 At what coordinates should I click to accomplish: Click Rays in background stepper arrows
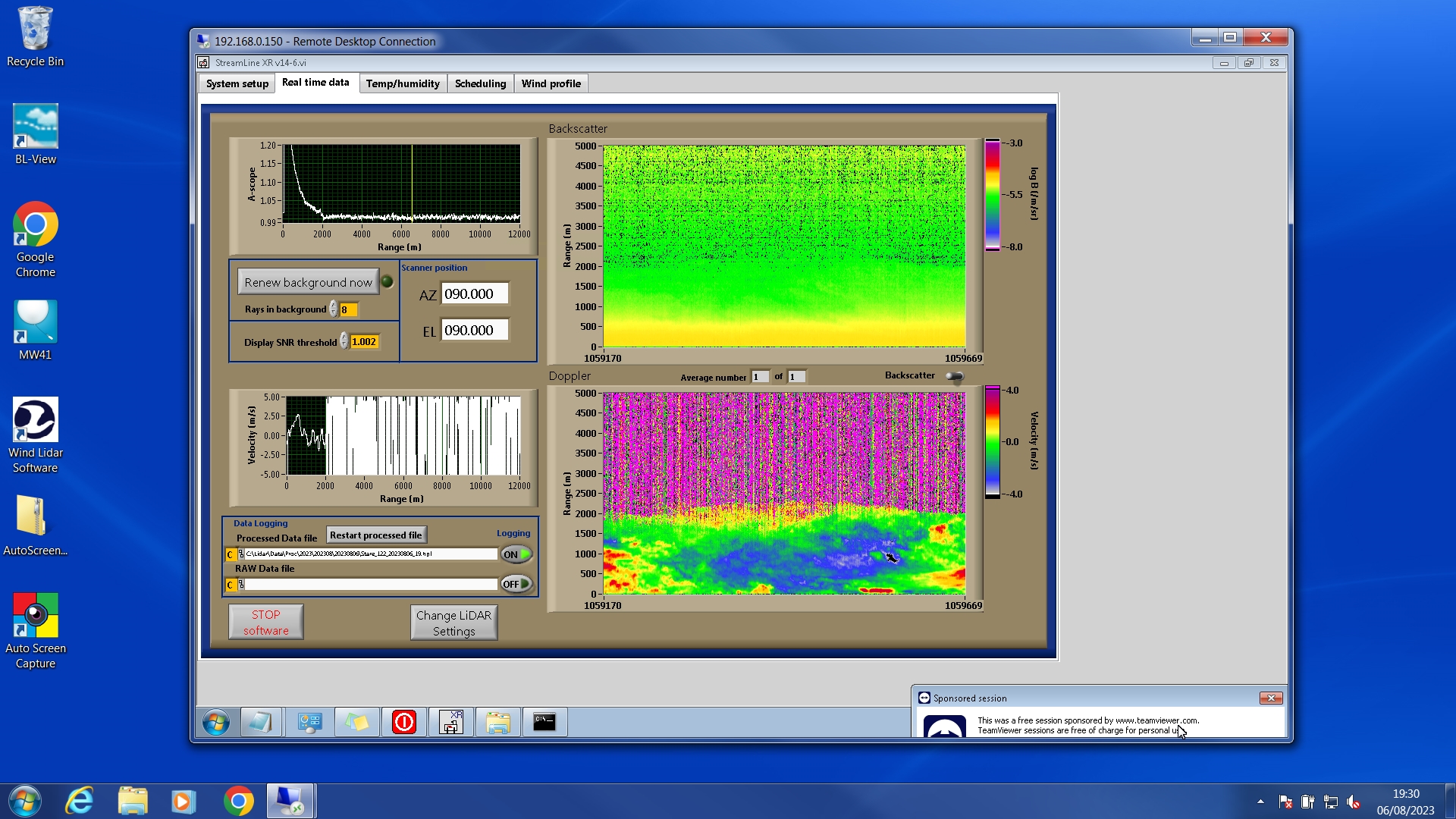[x=333, y=309]
